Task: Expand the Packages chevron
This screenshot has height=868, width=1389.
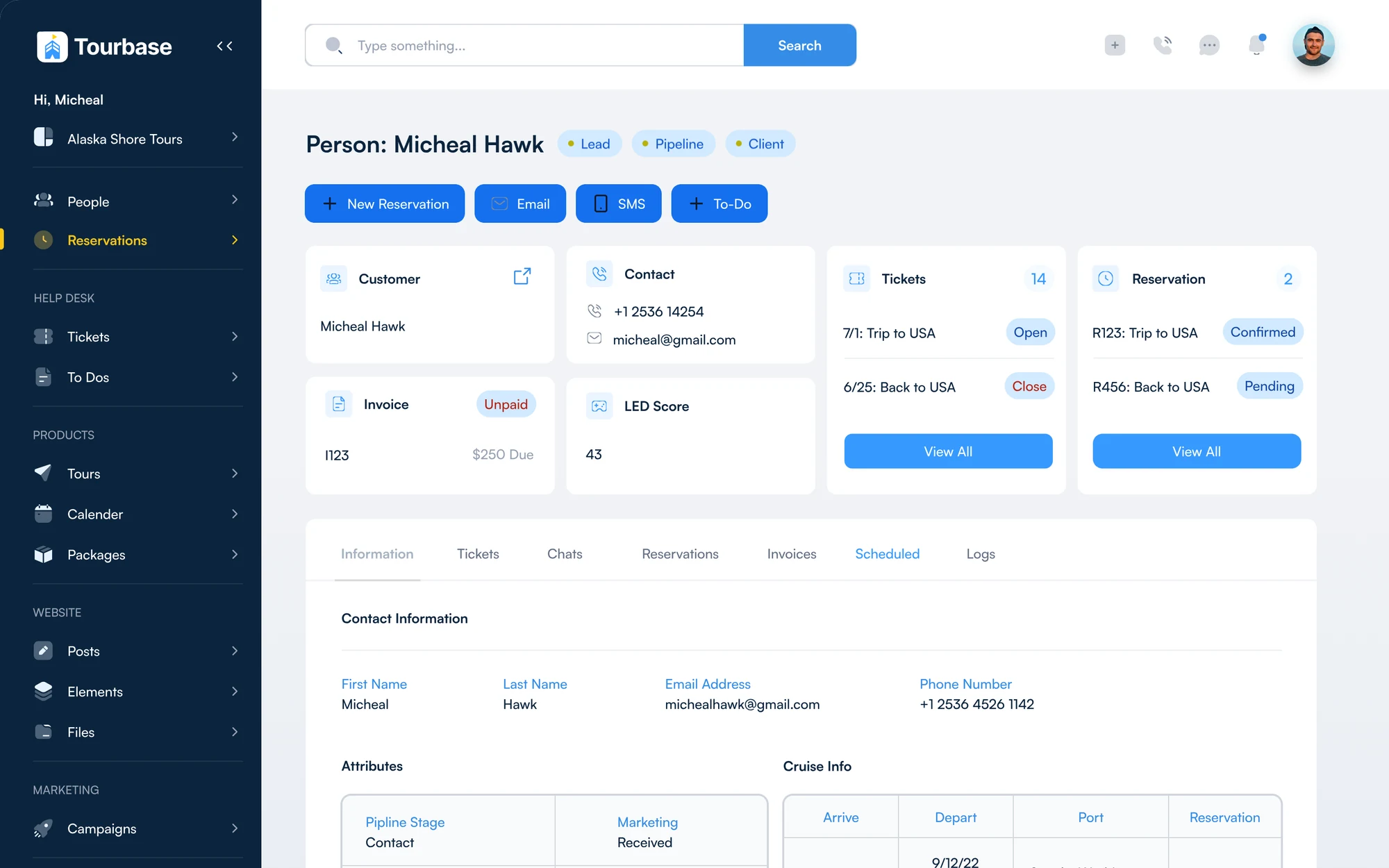Action: coord(235,555)
